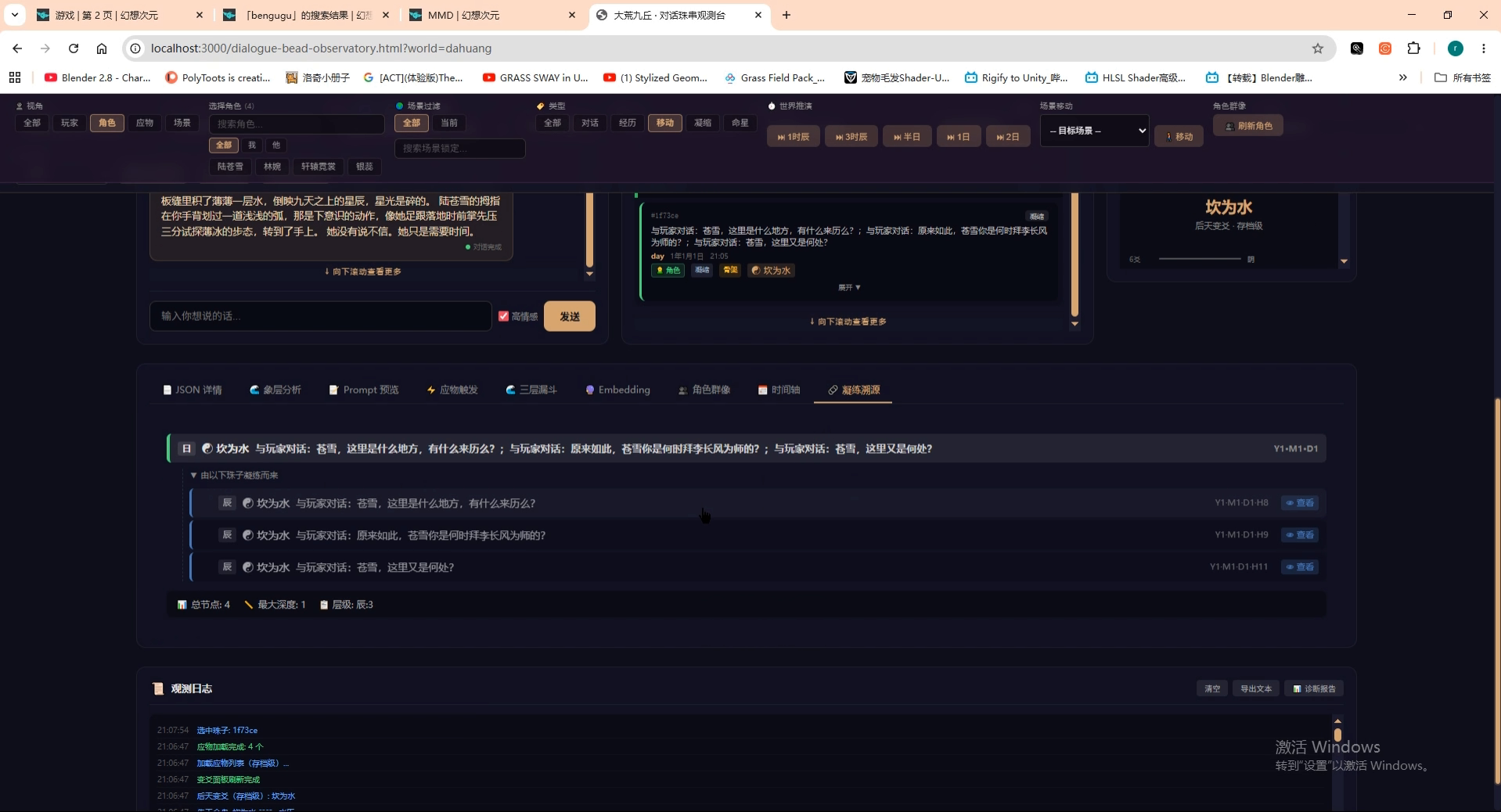Click the 移动 button with walking icon
The height and width of the screenshot is (812, 1501).
point(1179,136)
